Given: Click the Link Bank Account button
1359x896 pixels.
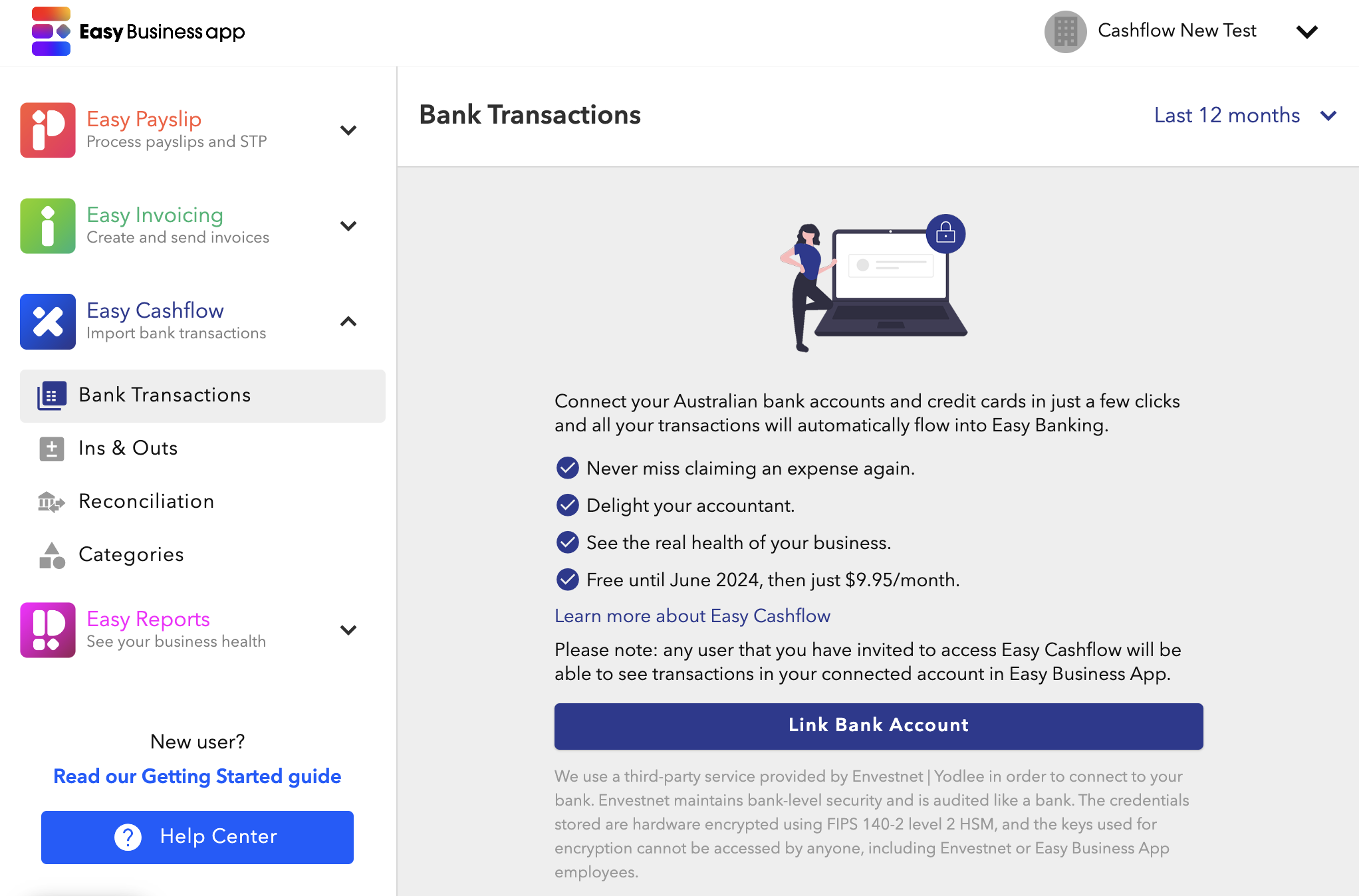Looking at the screenshot, I should point(878,726).
